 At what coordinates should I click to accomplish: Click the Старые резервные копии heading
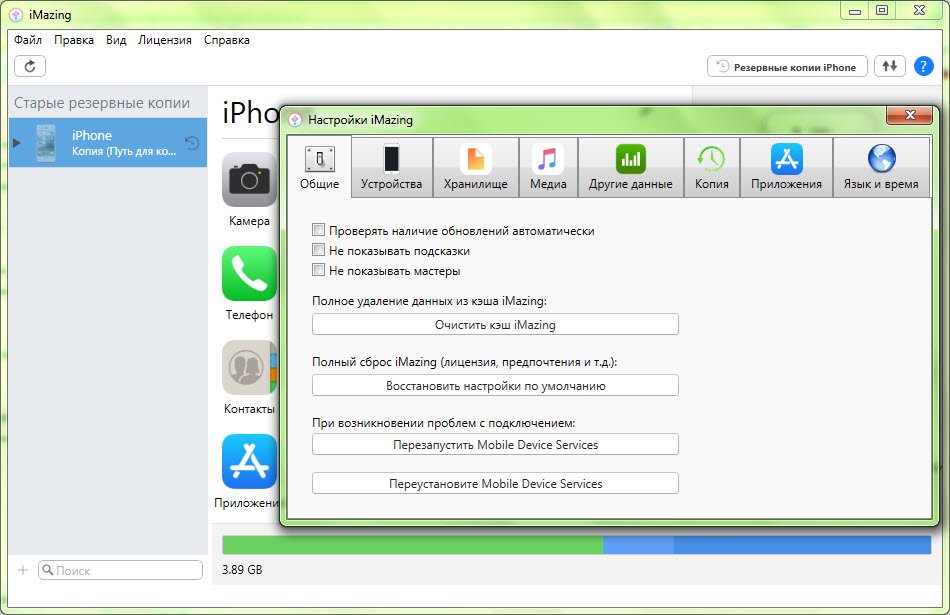point(102,103)
